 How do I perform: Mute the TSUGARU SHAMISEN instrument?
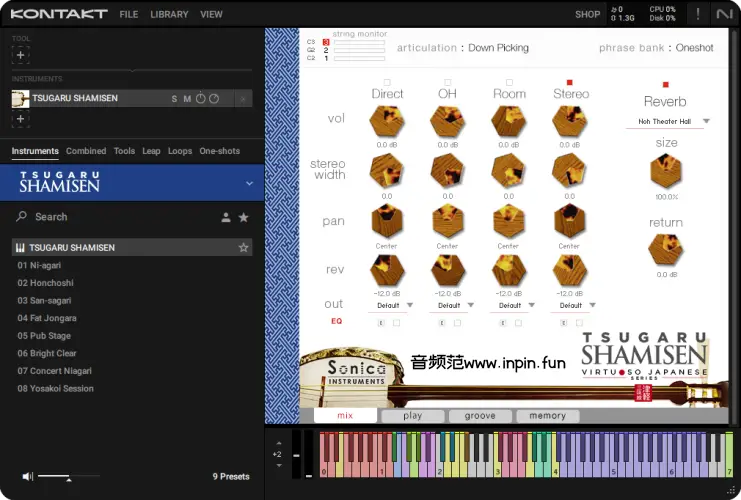pyautogui.click(x=187, y=99)
